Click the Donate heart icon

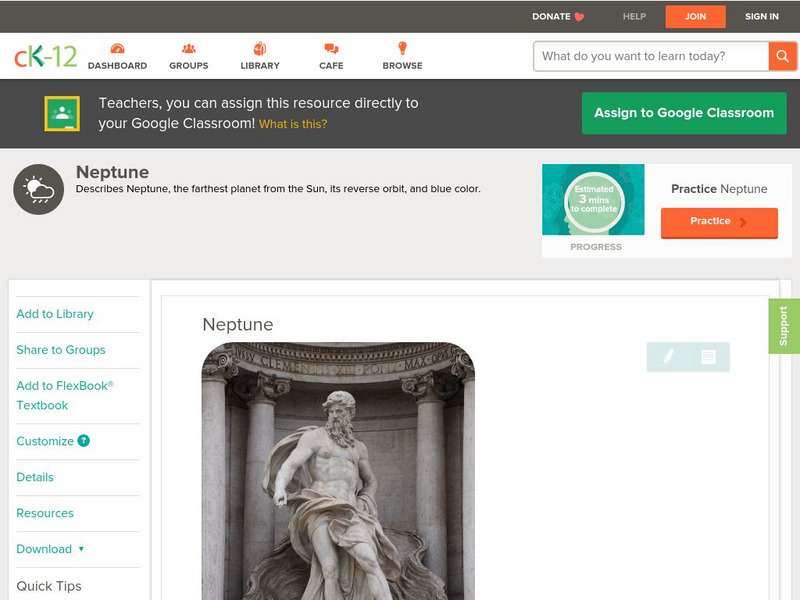point(579,17)
